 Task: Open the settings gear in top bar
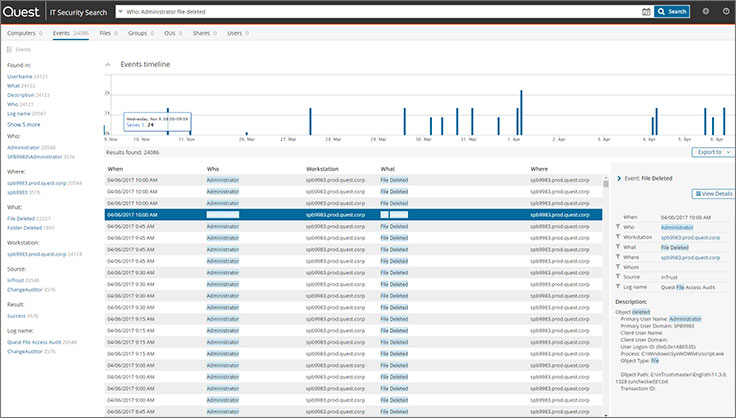click(x=705, y=11)
